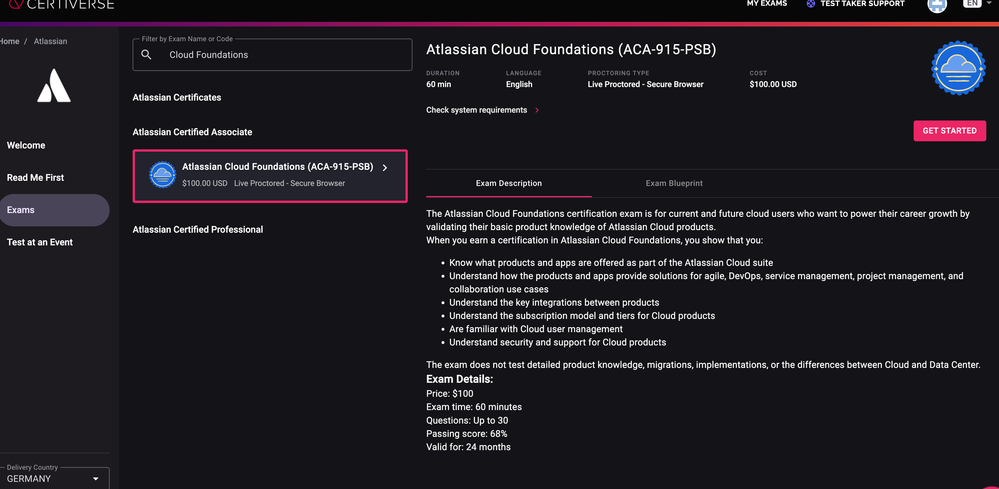Click the Home breadcrumb link
Image resolution: width=999 pixels, height=489 pixels.
pos(10,41)
